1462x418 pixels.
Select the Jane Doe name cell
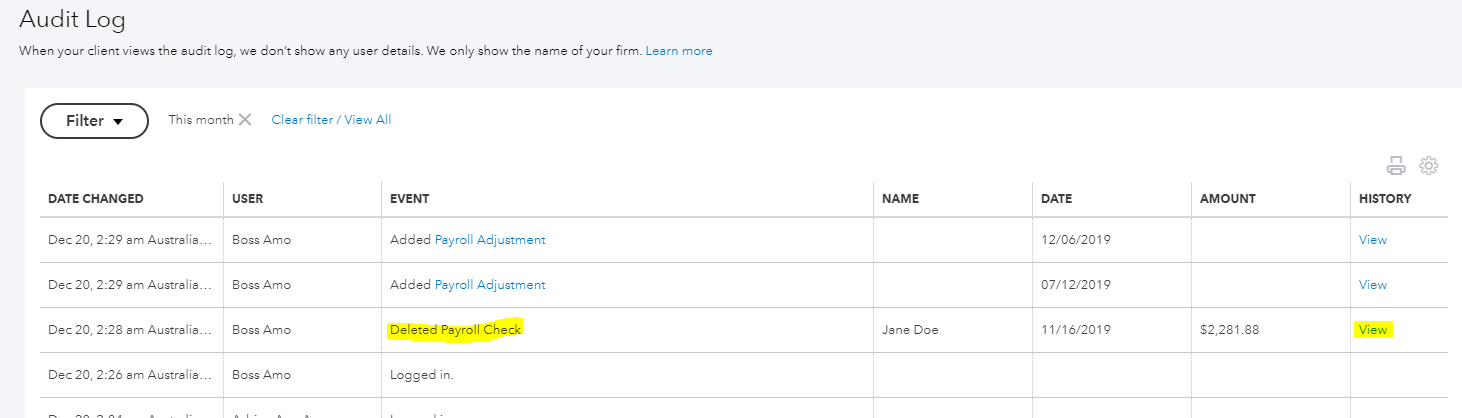click(910, 330)
